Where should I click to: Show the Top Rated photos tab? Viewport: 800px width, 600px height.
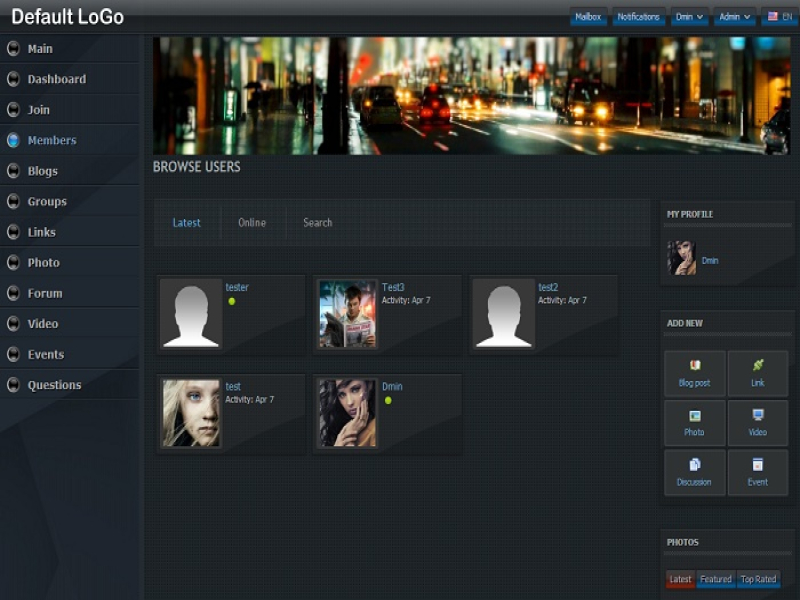coord(758,579)
